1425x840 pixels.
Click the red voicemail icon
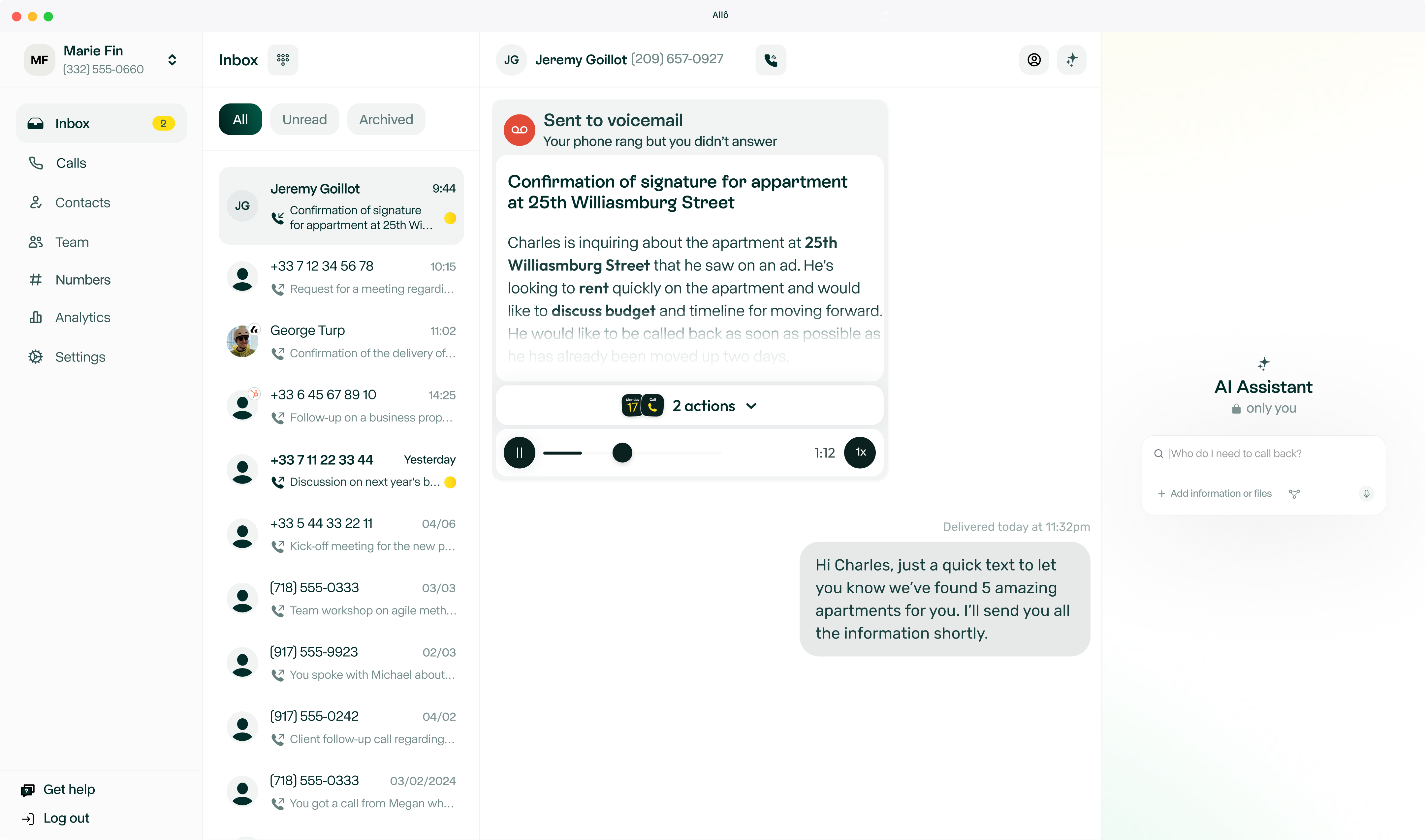[x=519, y=130]
